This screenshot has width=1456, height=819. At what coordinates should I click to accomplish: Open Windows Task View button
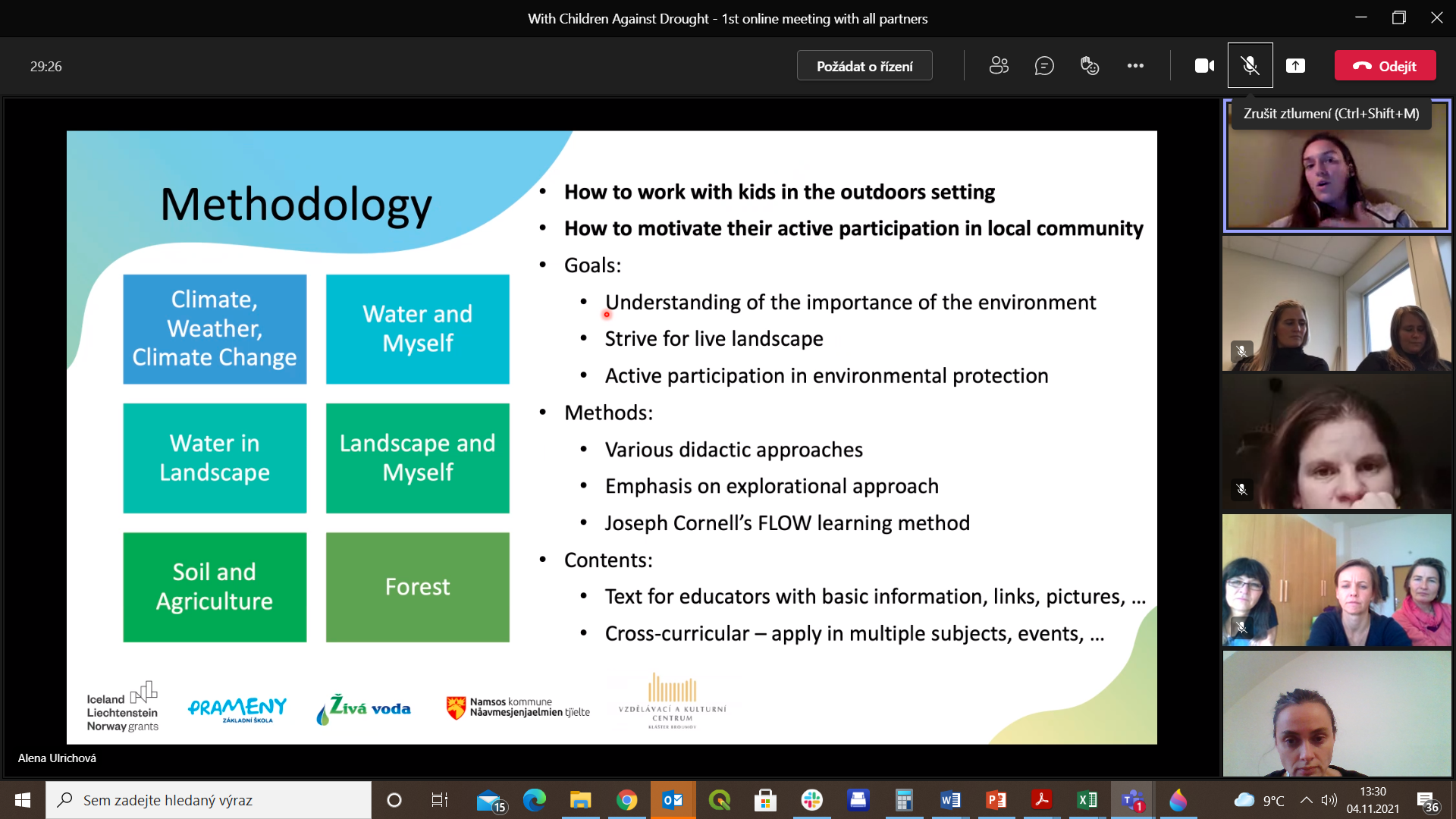click(x=440, y=800)
